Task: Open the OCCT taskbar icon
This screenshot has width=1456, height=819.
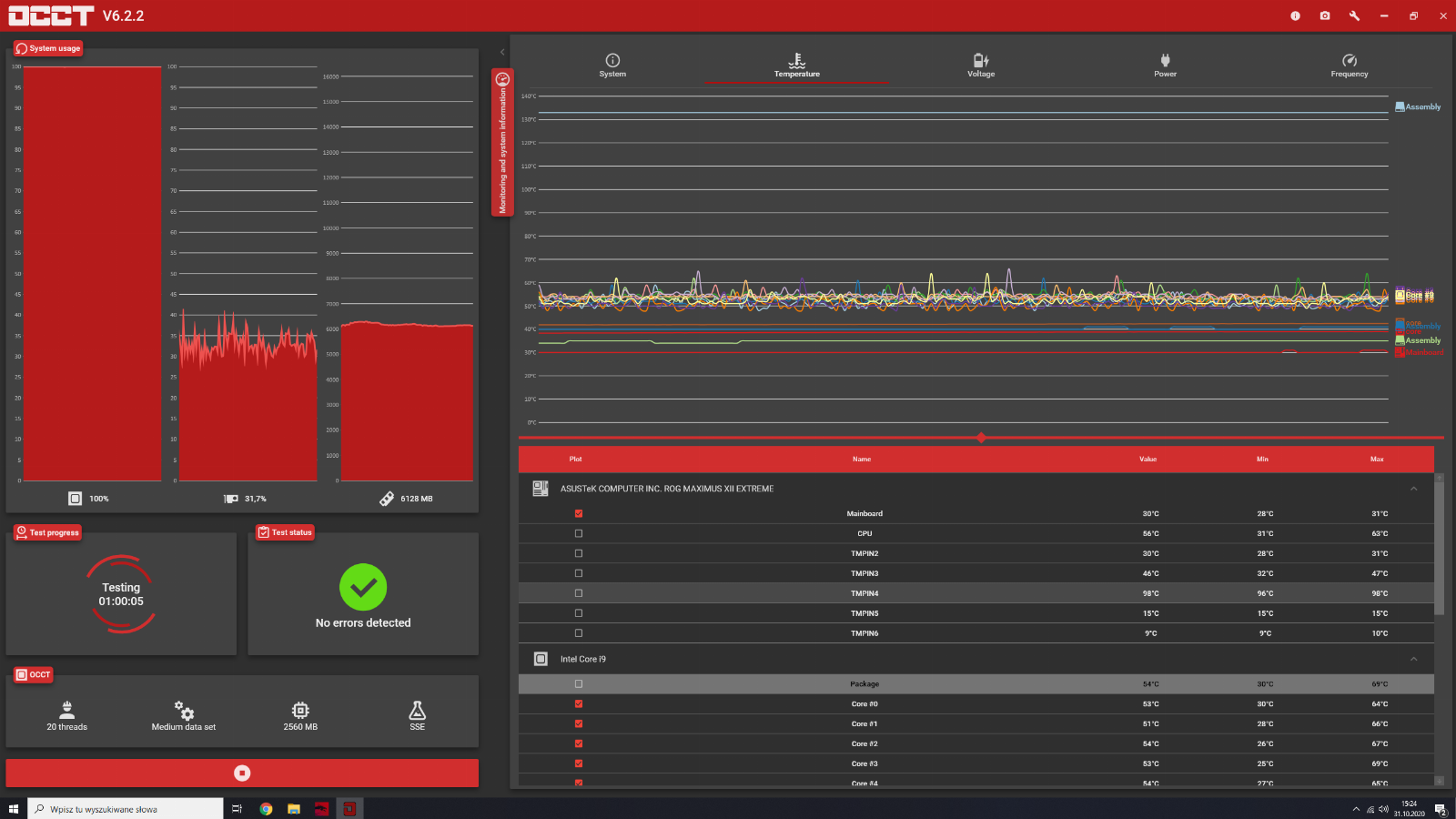Action: pyautogui.click(x=349, y=808)
